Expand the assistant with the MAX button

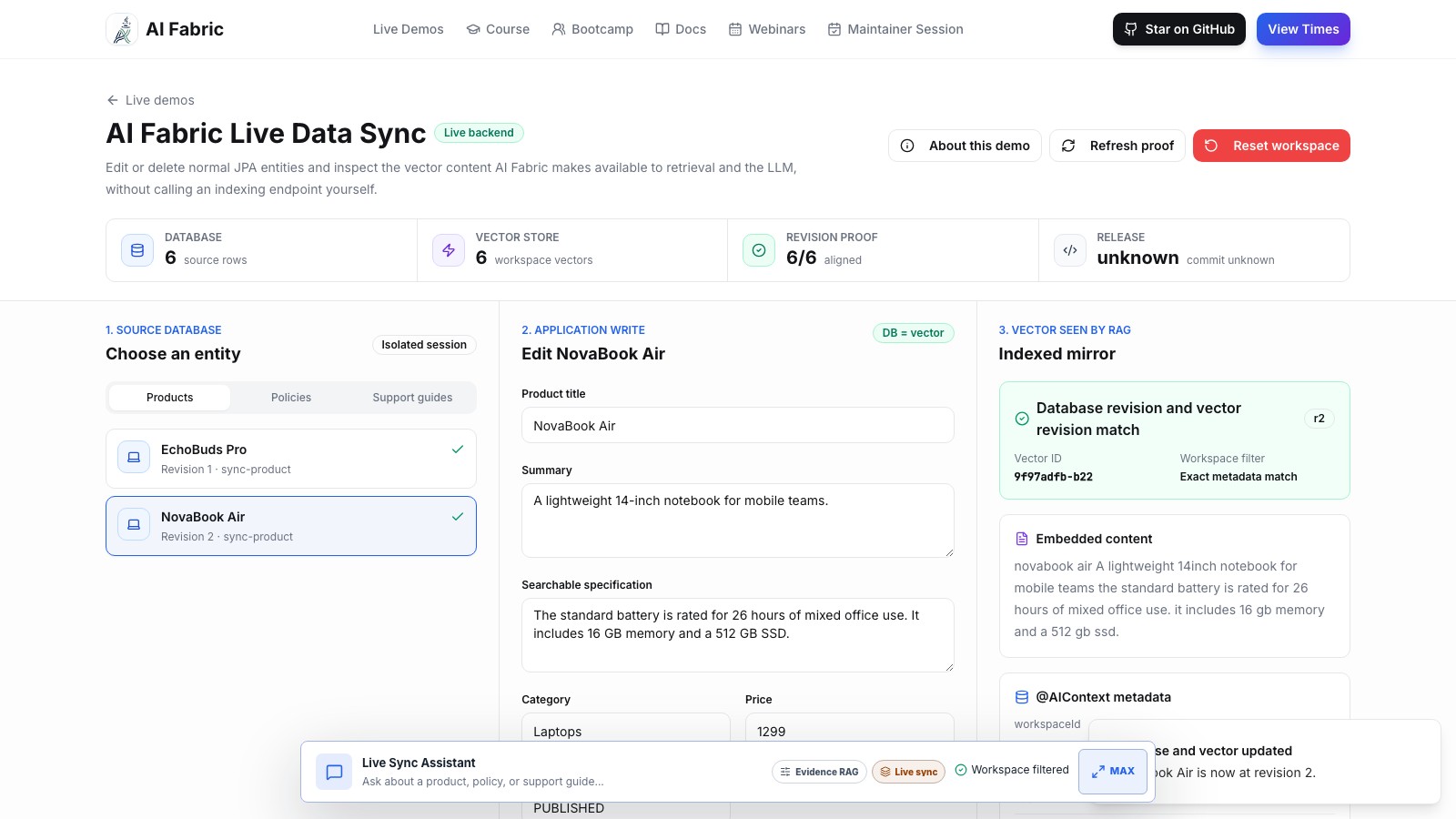tap(1113, 772)
